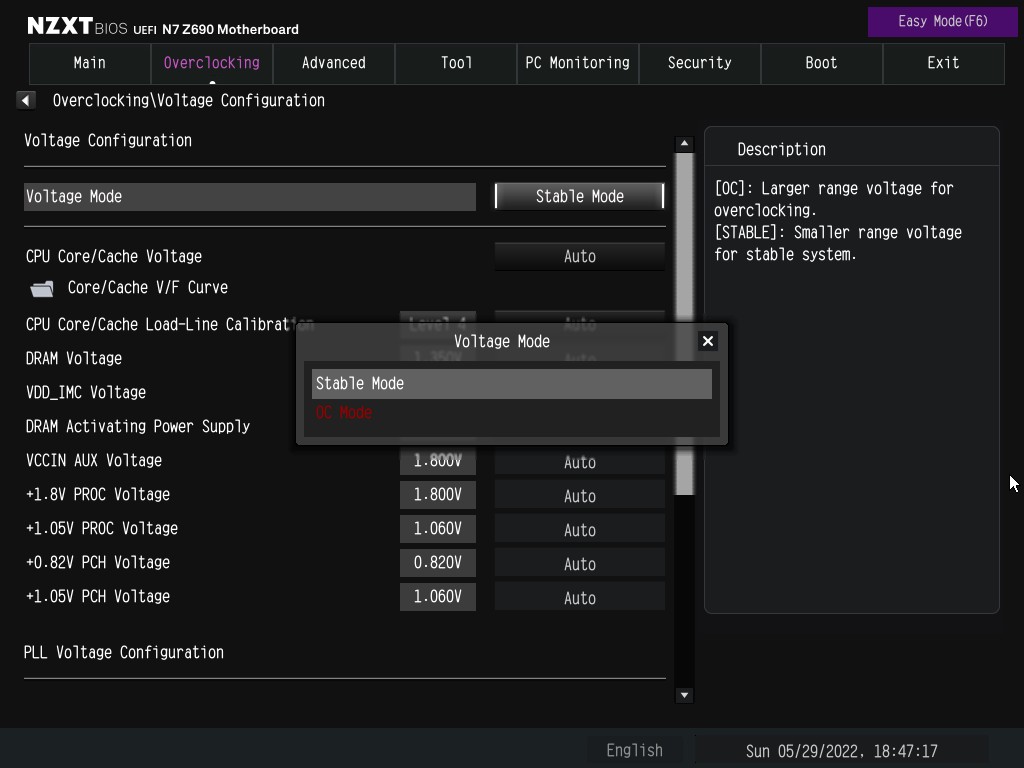This screenshot has width=1024, height=768.
Task: Open the Core/Cache V/F Curve folder
Action: tap(147, 288)
